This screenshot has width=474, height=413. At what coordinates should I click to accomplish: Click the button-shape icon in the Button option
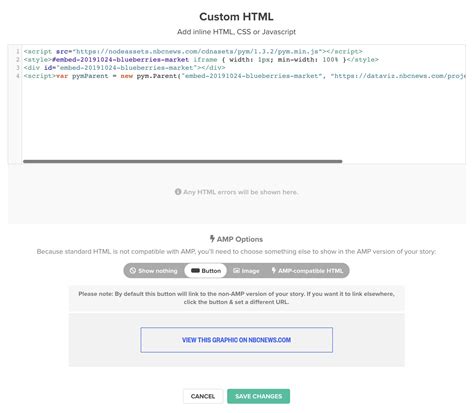pos(195,271)
